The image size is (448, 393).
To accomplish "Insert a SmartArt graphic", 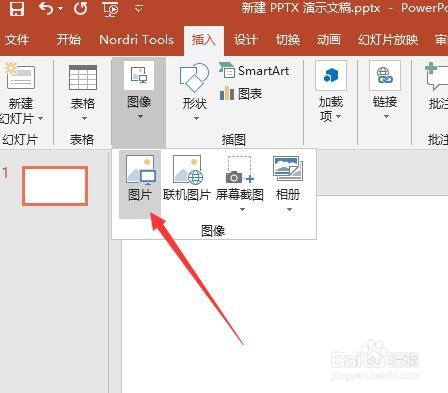I will [x=254, y=71].
